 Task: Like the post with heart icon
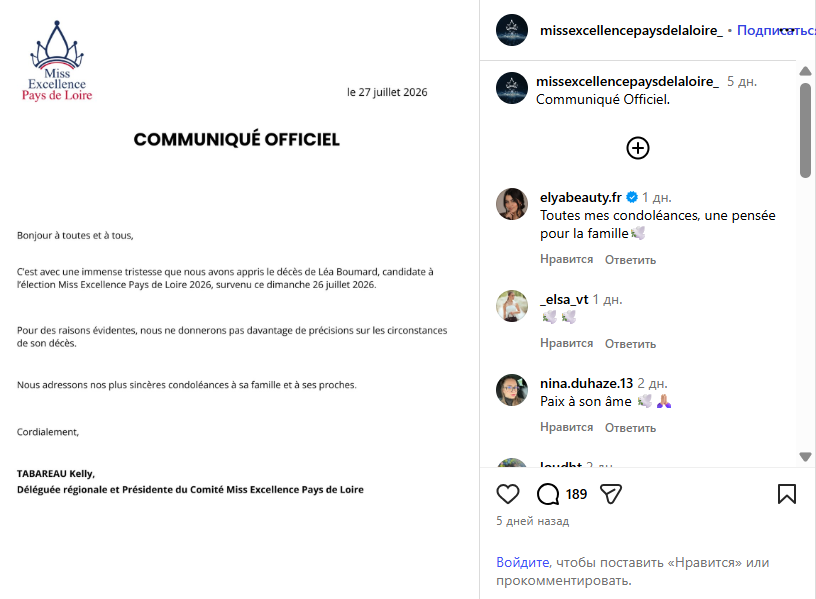pos(507,494)
